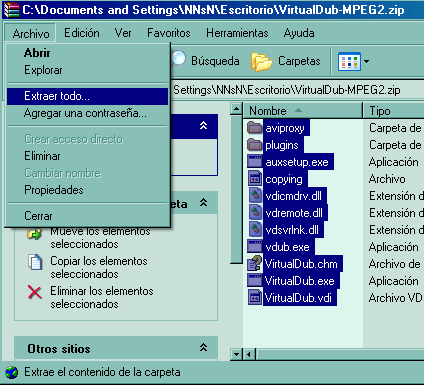The image size is (424, 385).
Task: Open the Ayuda menu
Action: pyautogui.click(x=299, y=33)
